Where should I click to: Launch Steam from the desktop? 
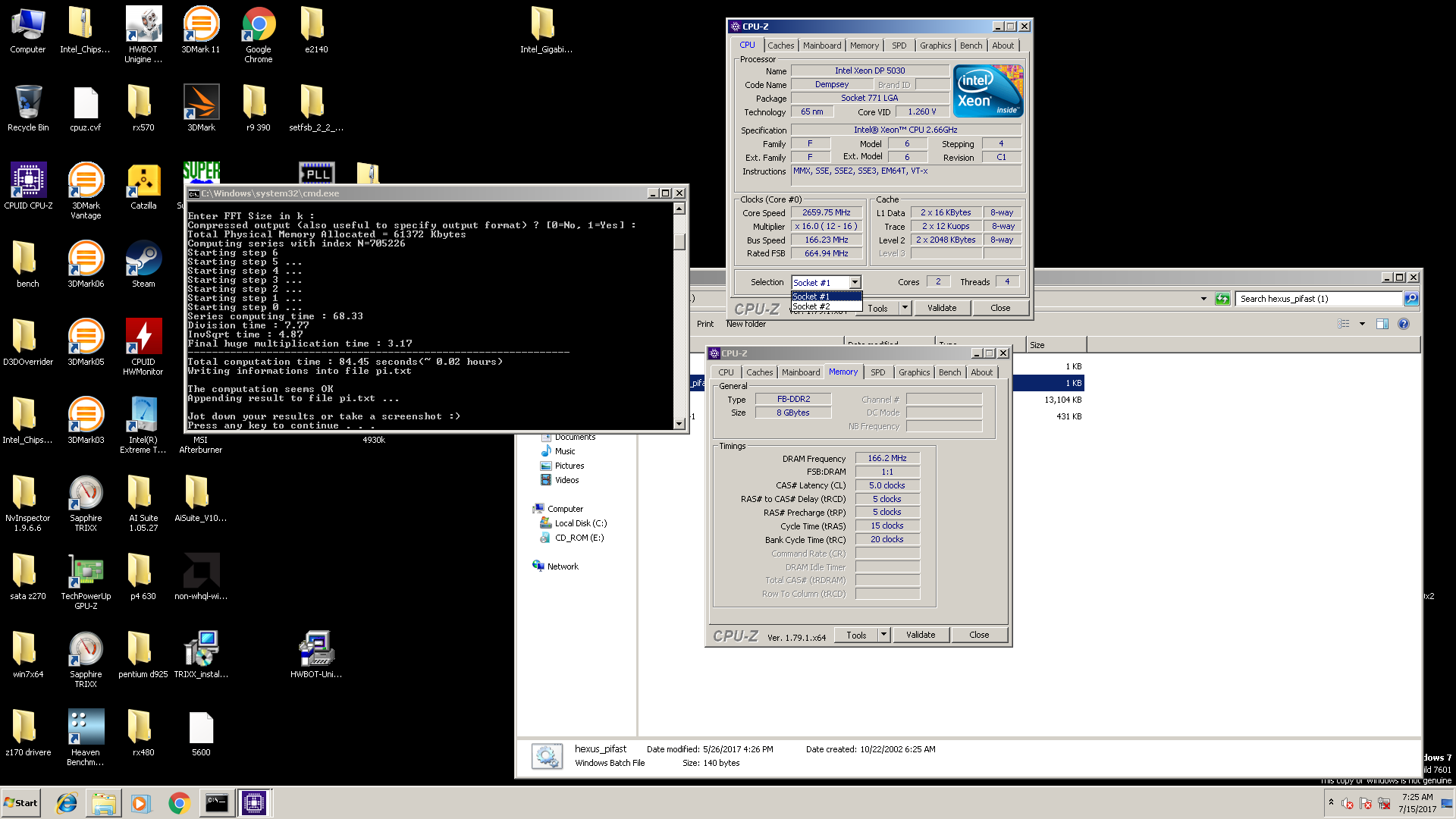[x=143, y=263]
